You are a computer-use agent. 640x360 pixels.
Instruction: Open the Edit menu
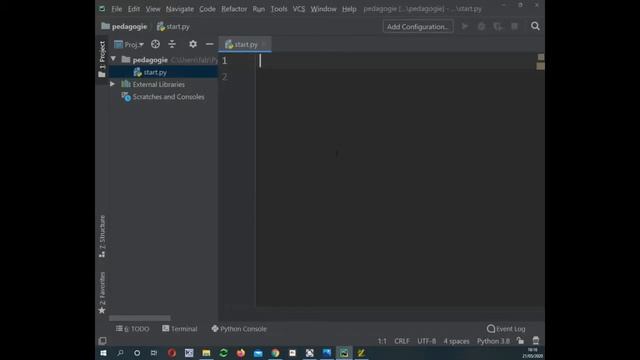pyautogui.click(x=133, y=9)
